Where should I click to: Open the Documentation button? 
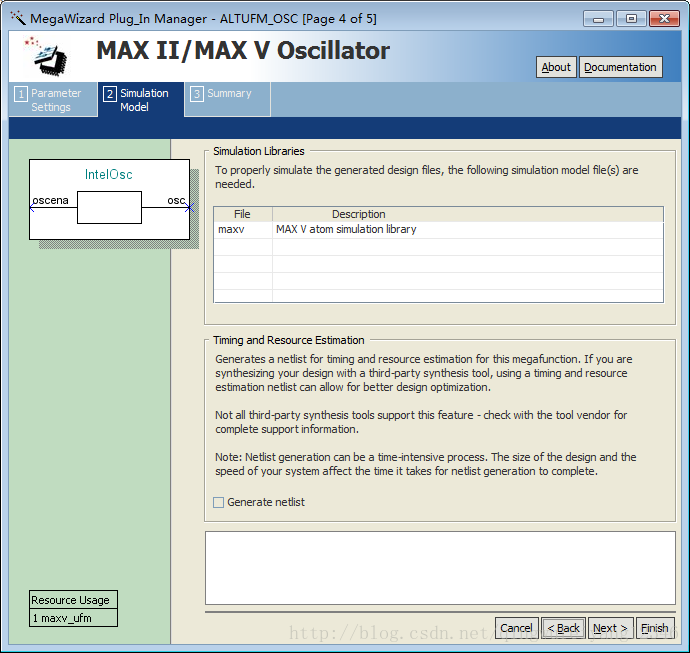click(x=620, y=67)
